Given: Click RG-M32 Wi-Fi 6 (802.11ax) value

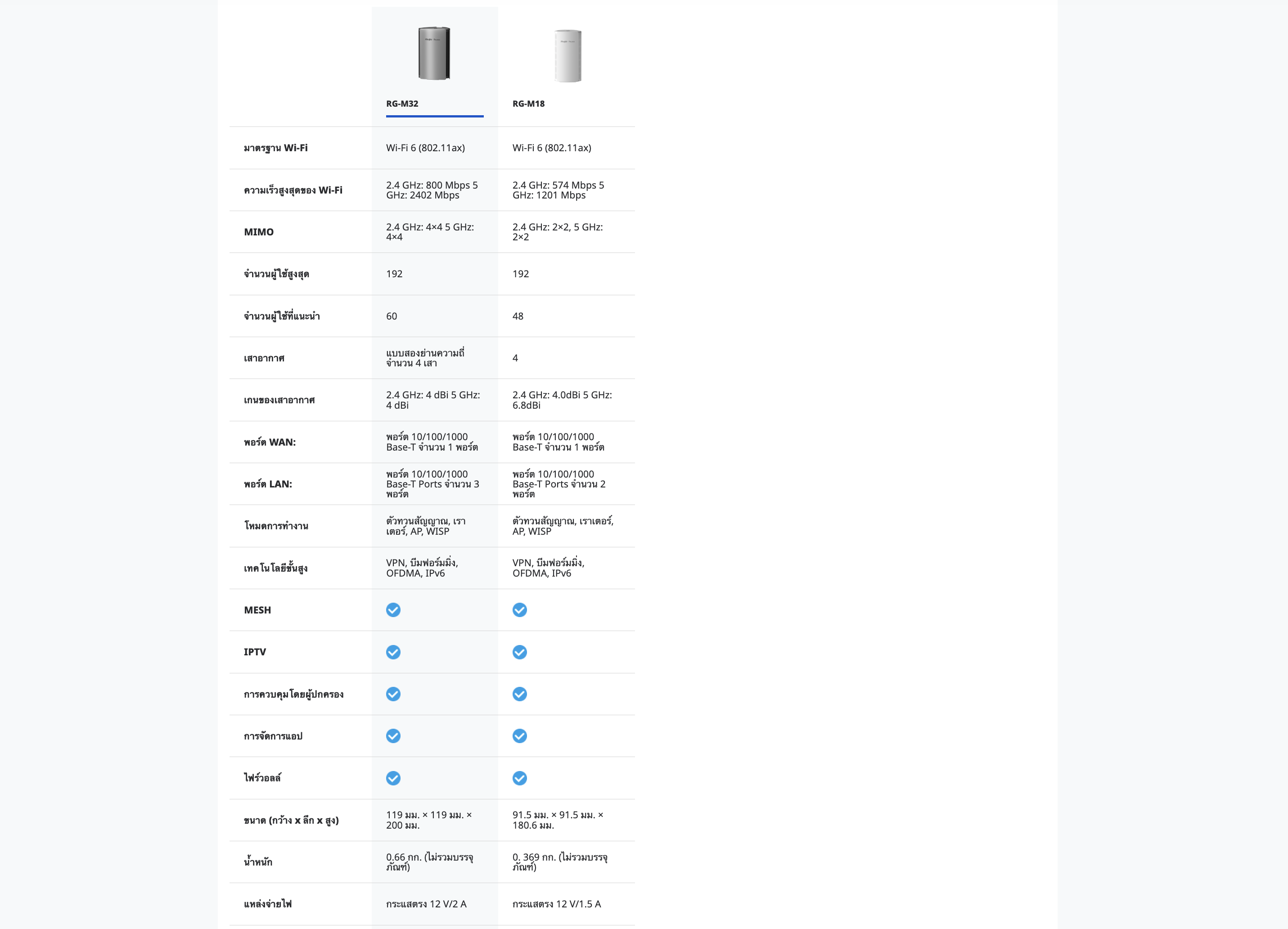Looking at the screenshot, I should pos(425,148).
